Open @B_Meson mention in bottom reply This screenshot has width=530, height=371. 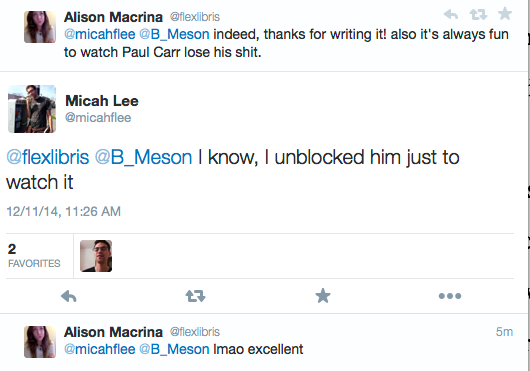[x=174, y=349]
